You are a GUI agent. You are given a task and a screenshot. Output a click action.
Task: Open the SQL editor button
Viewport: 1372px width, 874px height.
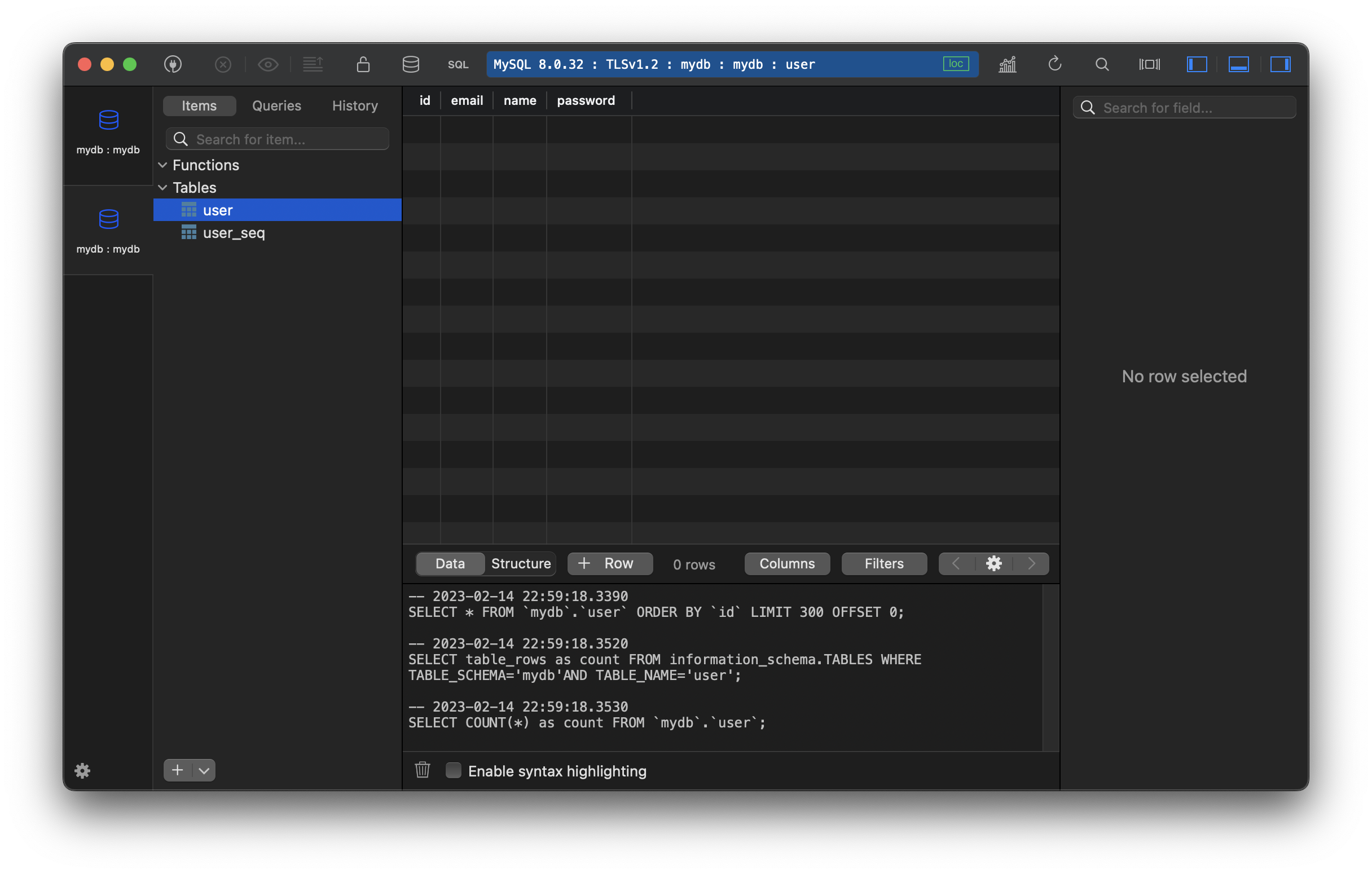(x=458, y=64)
